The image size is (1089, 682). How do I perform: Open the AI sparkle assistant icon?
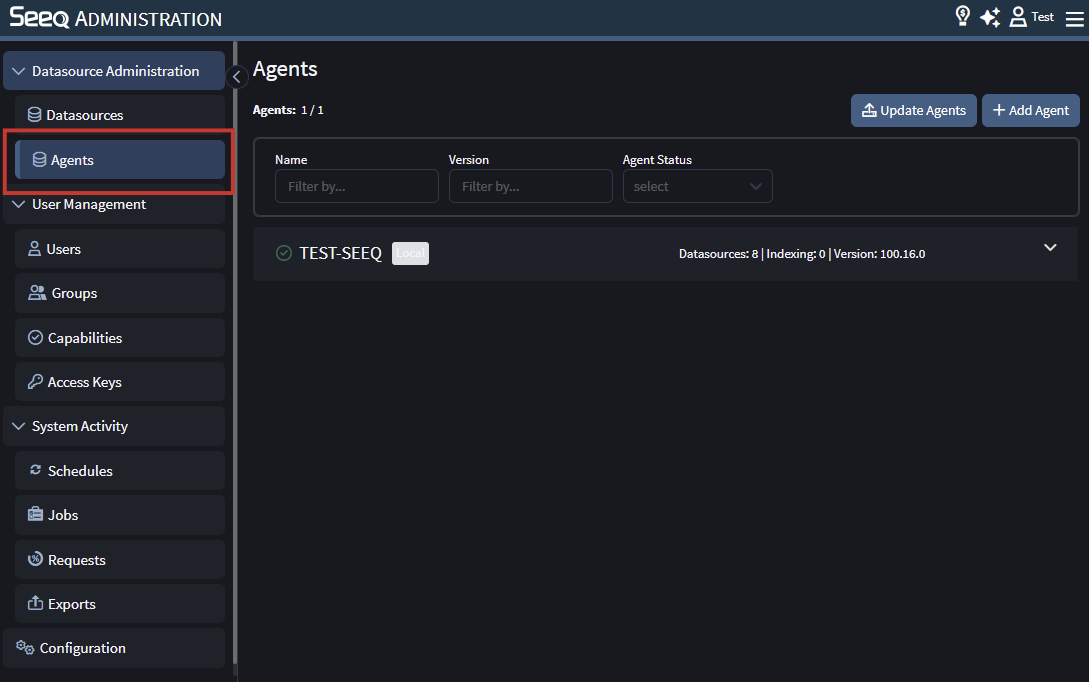coord(990,17)
